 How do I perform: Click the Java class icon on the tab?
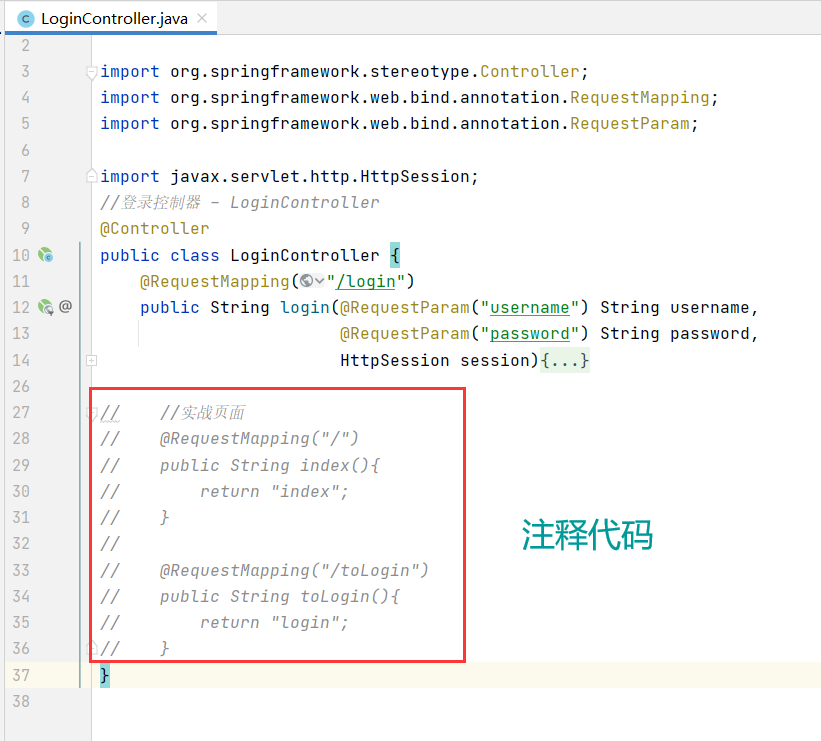click(26, 19)
